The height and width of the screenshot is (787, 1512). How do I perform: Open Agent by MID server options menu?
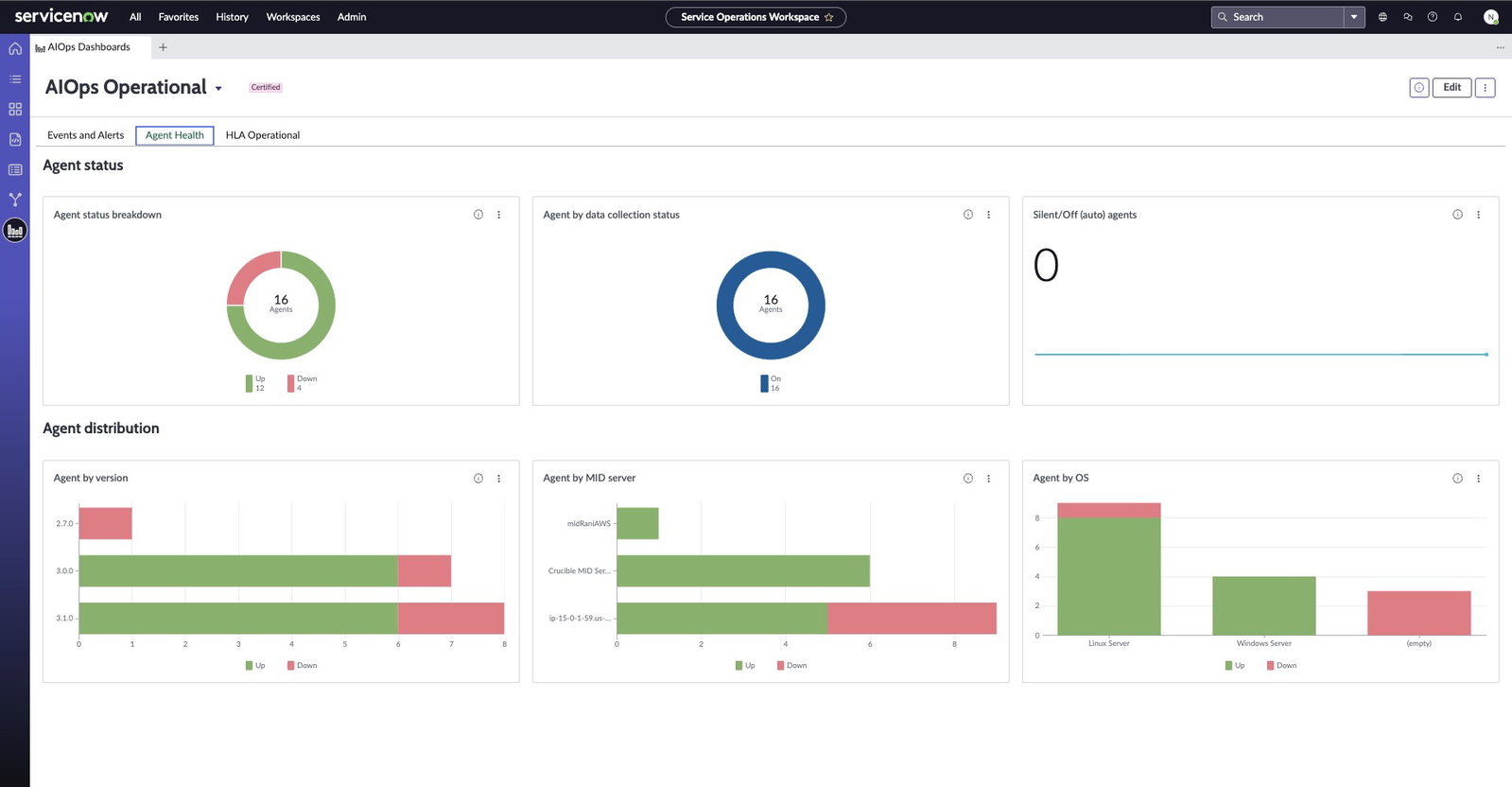[x=989, y=479]
